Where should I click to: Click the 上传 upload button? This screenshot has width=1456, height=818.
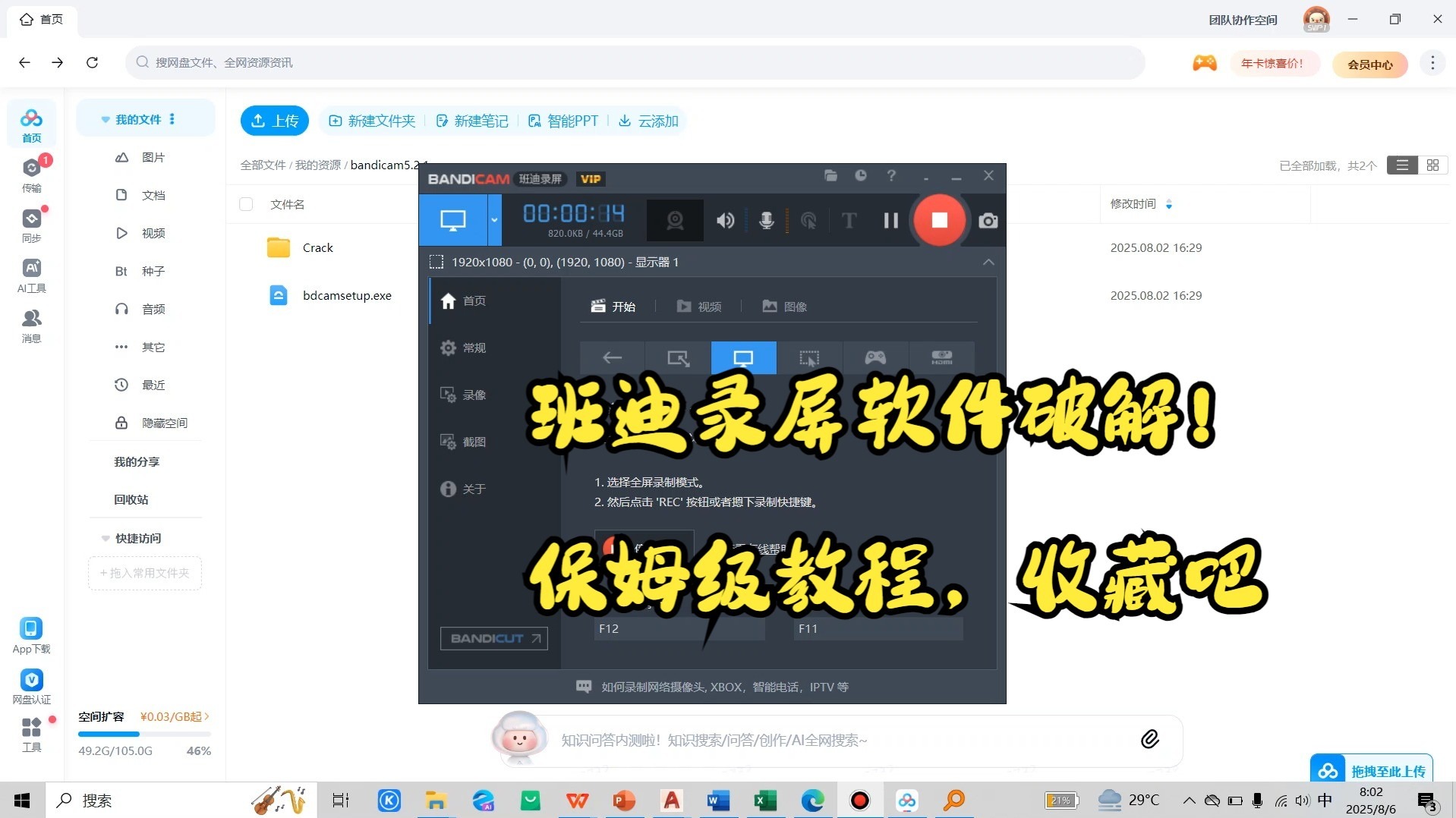(x=275, y=121)
